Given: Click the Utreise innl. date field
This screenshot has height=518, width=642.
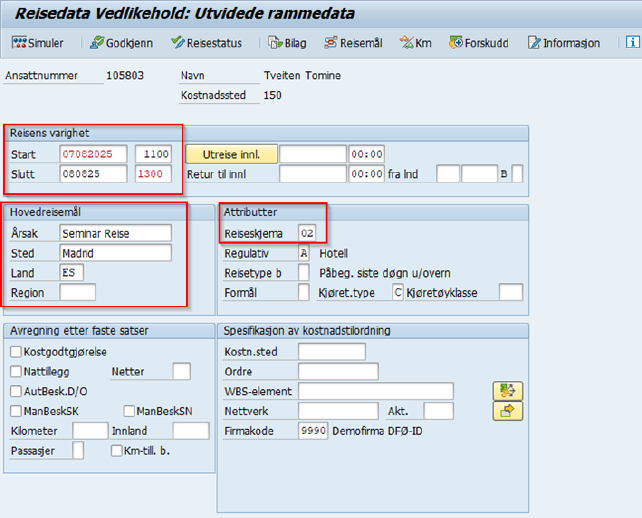Looking at the screenshot, I should pos(313,154).
